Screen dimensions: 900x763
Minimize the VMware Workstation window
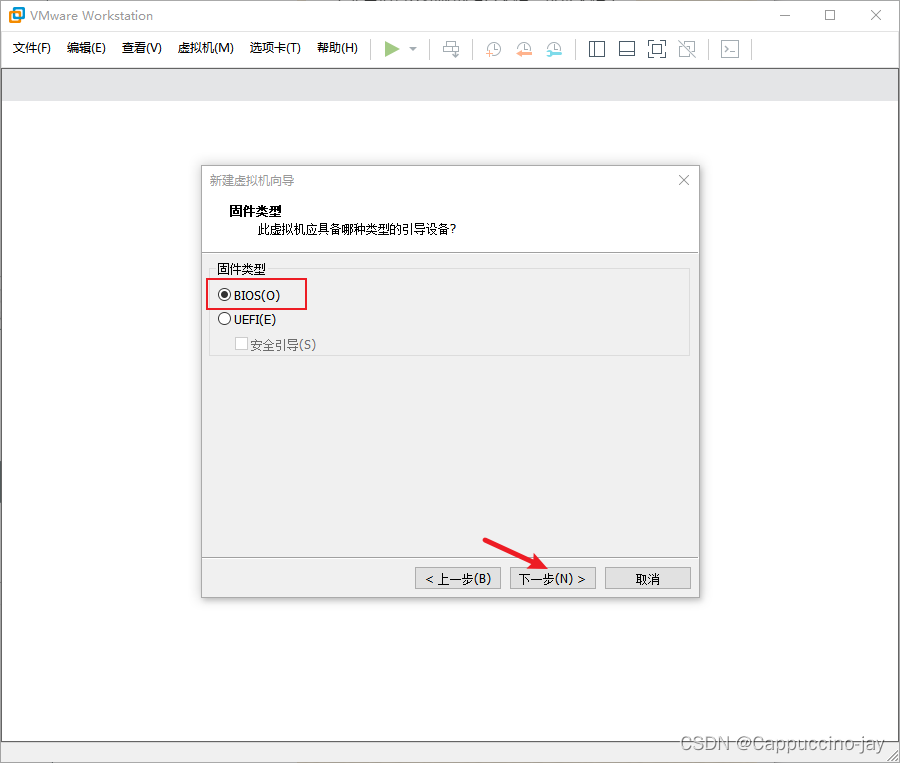[x=785, y=16]
